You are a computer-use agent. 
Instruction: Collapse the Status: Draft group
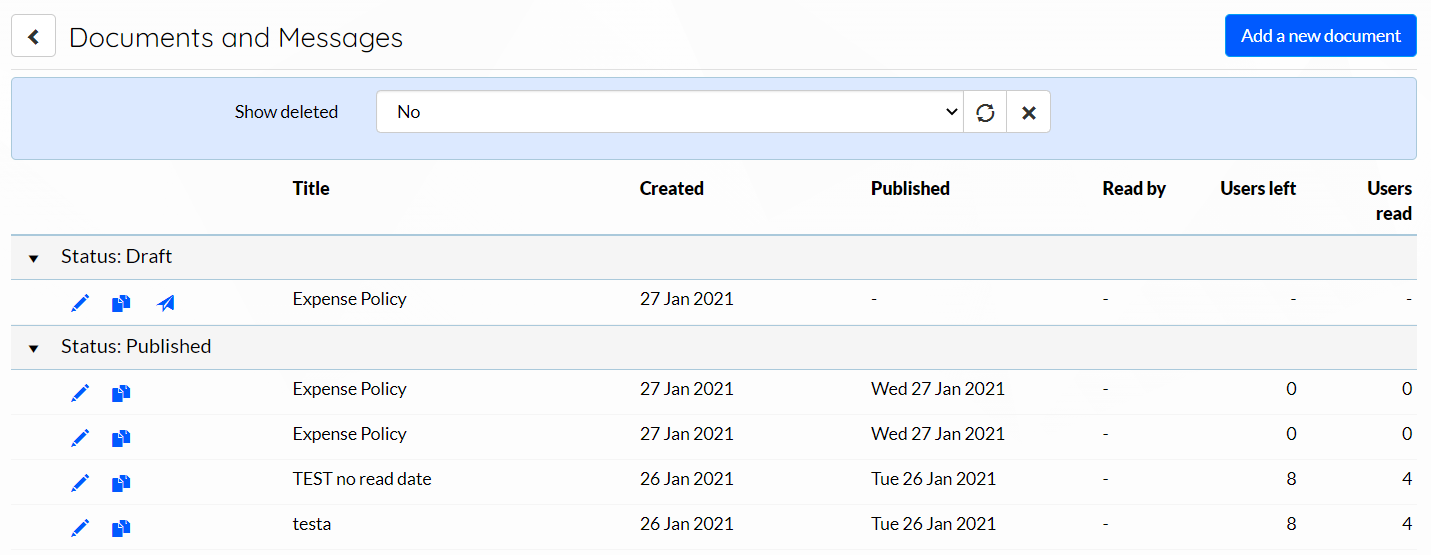[x=33, y=258]
